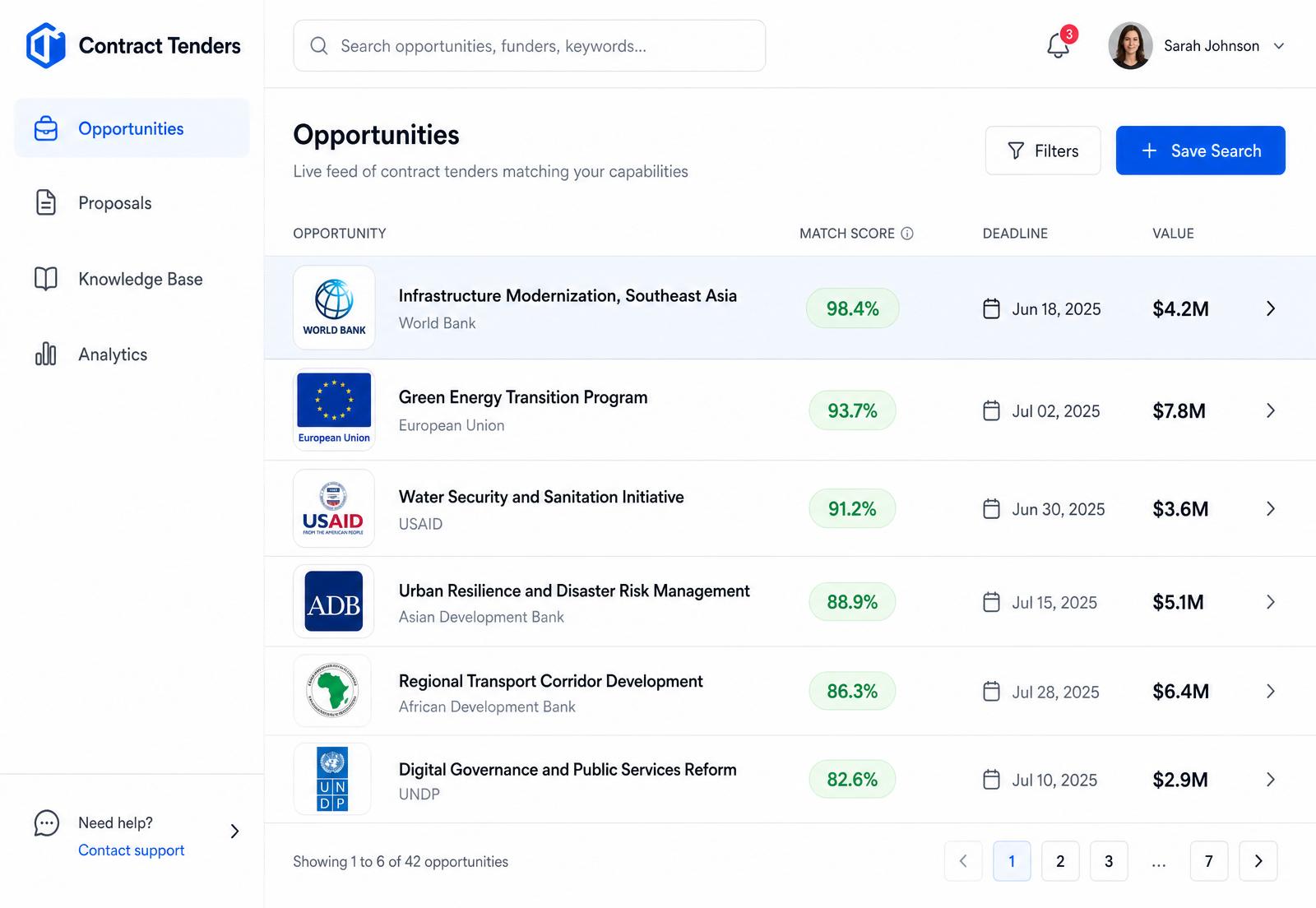Click the Knowledge Base book icon
The image size is (1316, 908).
pyautogui.click(x=46, y=279)
